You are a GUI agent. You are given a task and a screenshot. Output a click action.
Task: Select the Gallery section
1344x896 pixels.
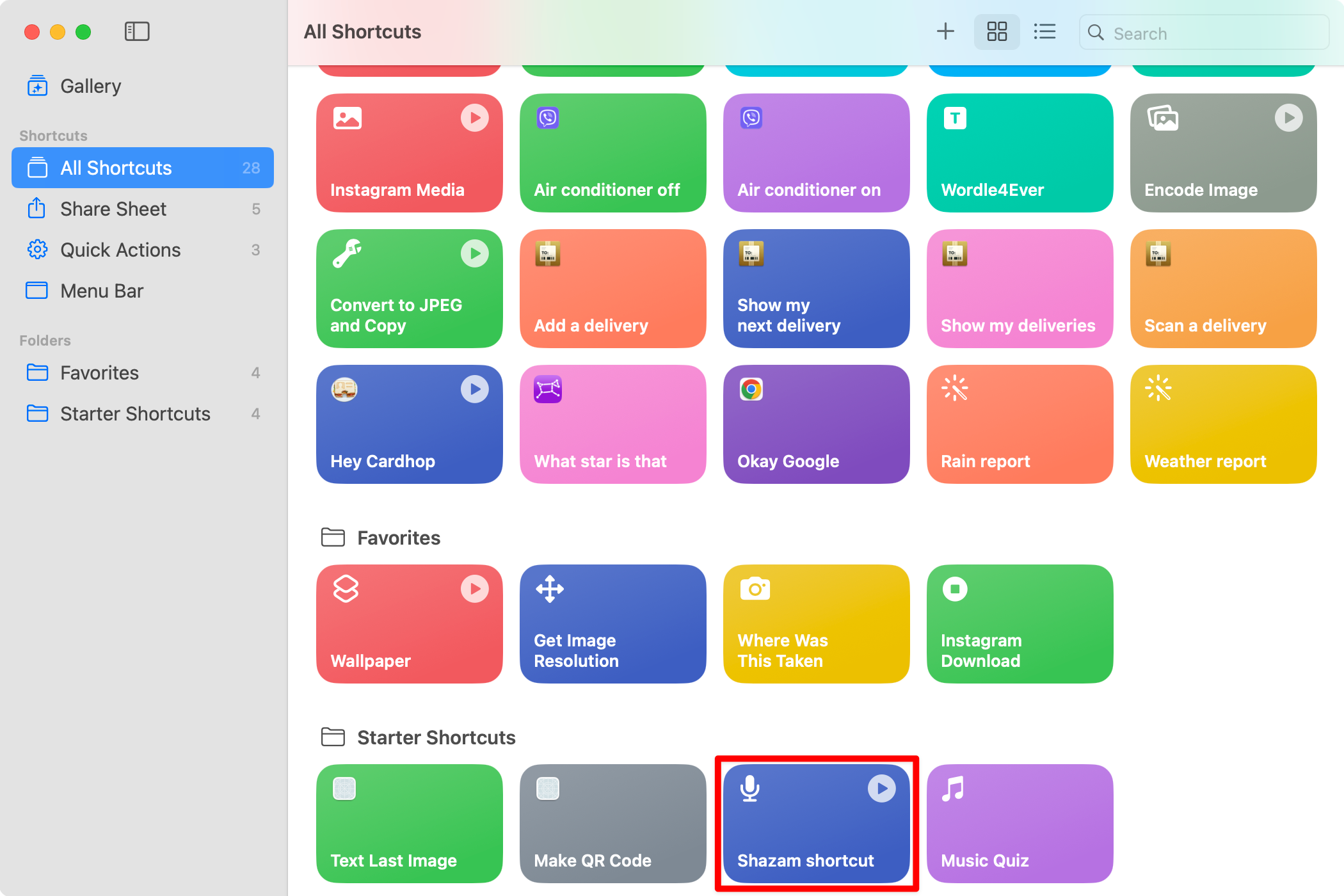[91, 85]
